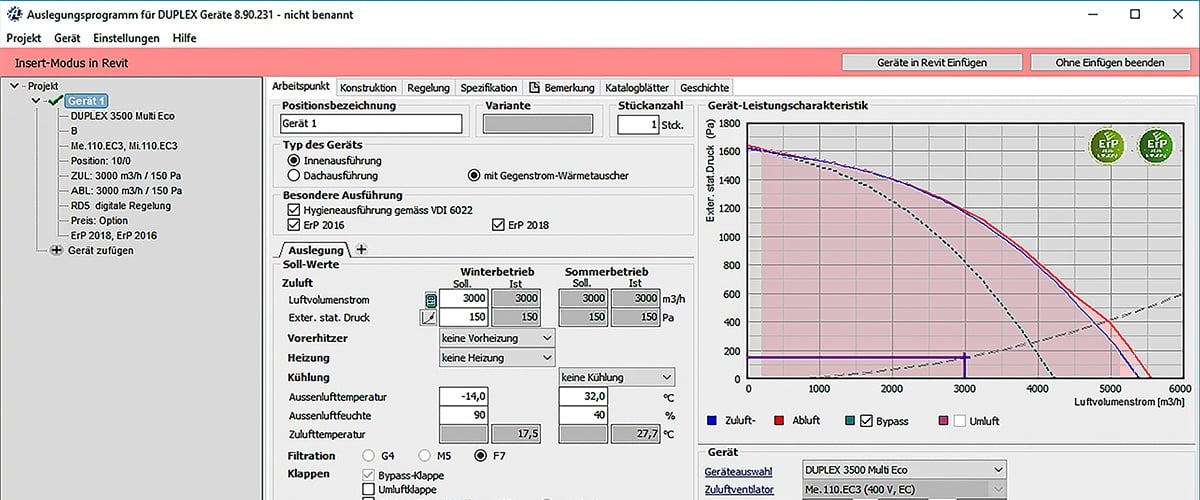Click the pressure curve icon beside Exter. stat. Druck
The width and height of the screenshot is (1200, 500).
[430, 318]
